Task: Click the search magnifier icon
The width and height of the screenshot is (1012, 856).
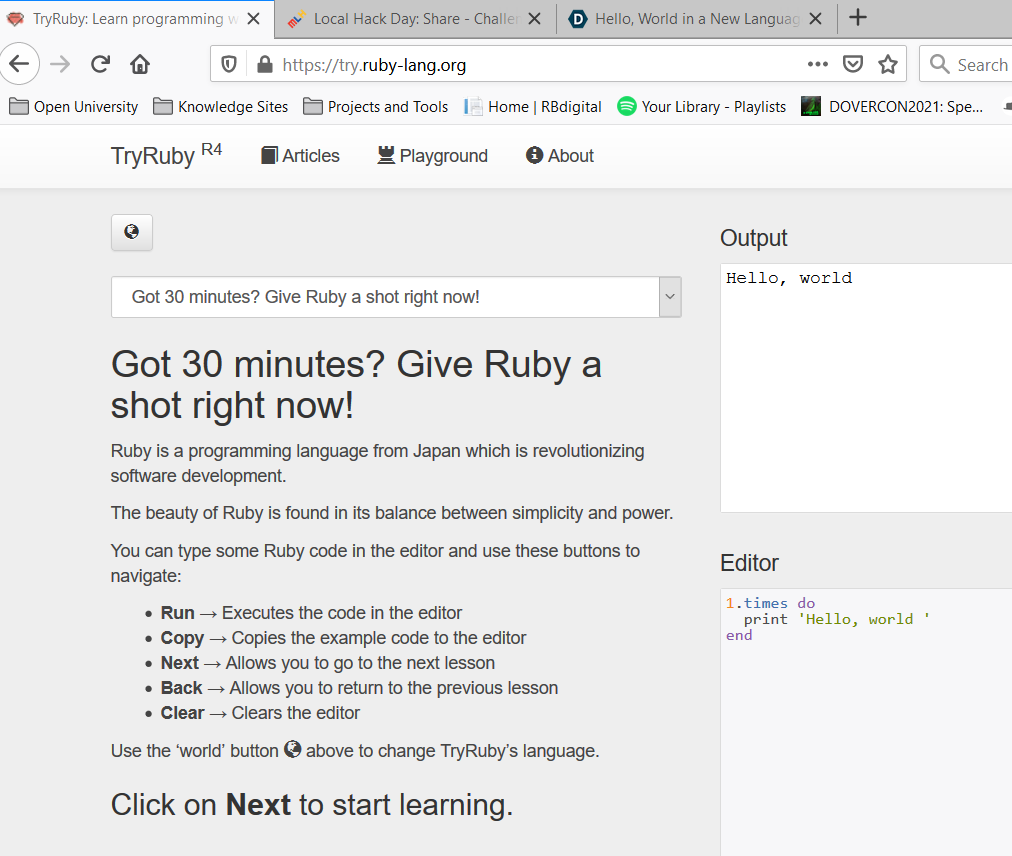Action: click(x=939, y=64)
